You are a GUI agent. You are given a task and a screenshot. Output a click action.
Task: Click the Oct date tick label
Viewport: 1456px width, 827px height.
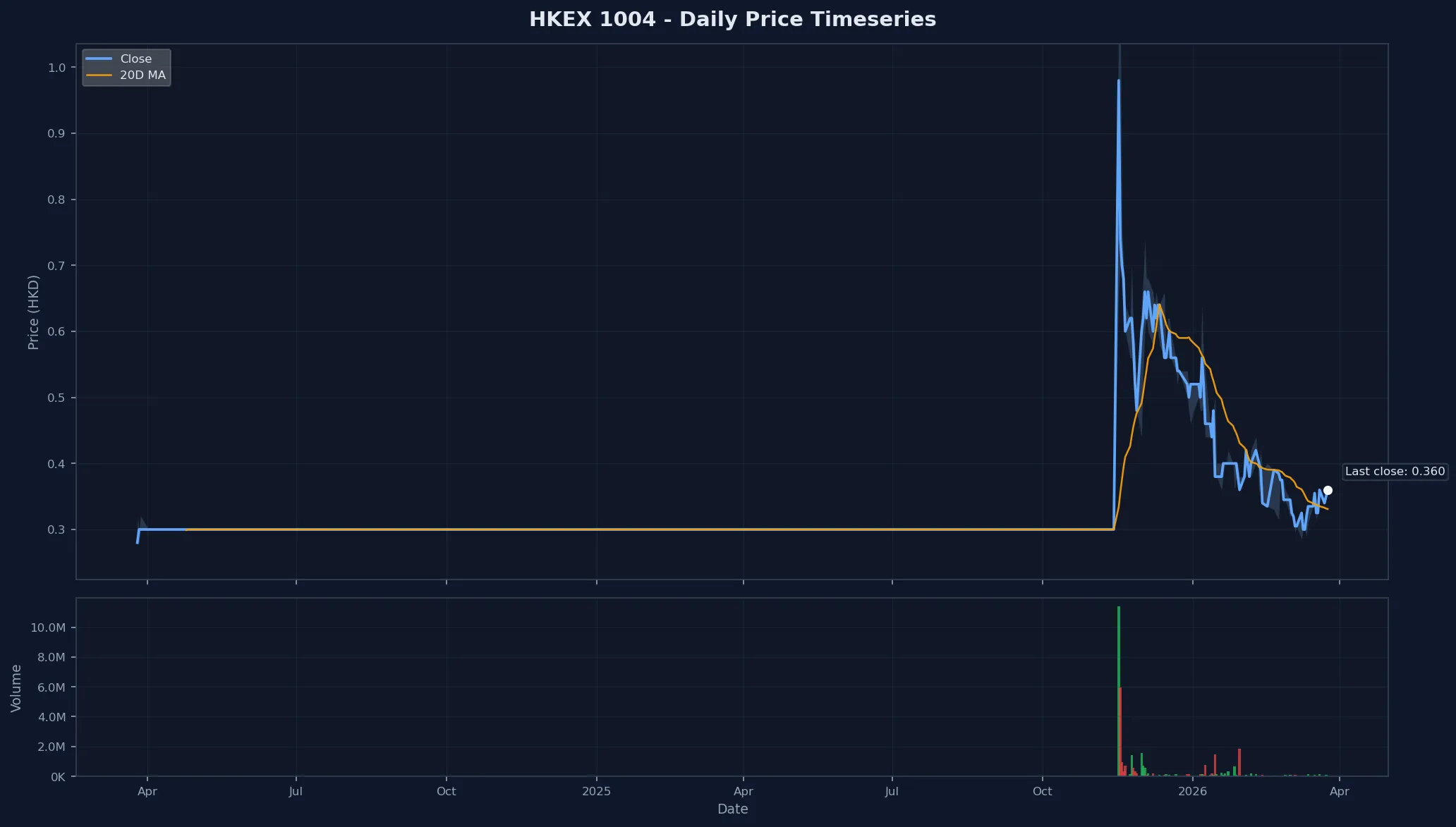(x=447, y=791)
